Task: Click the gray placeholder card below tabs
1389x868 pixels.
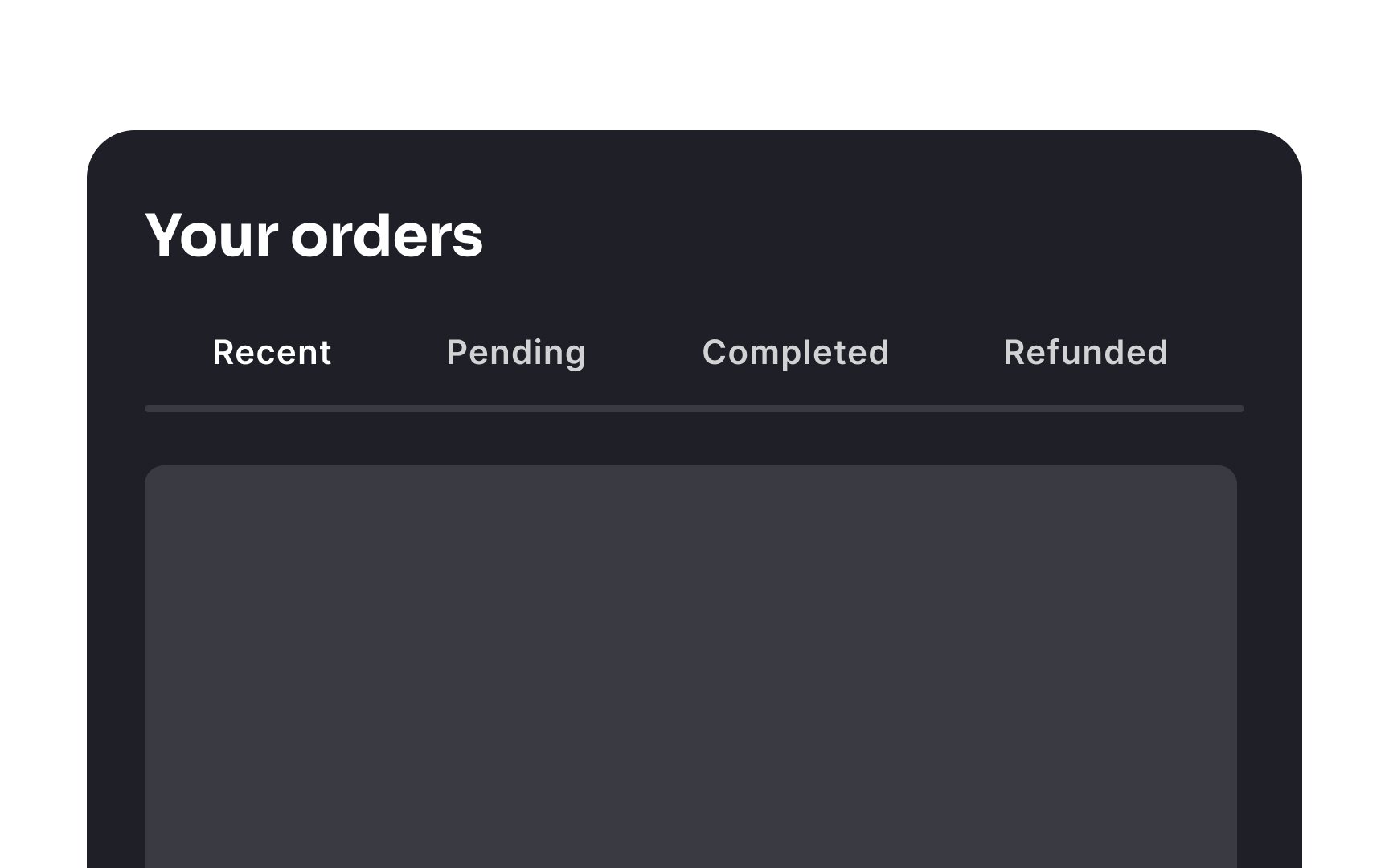Action: (x=690, y=666)
